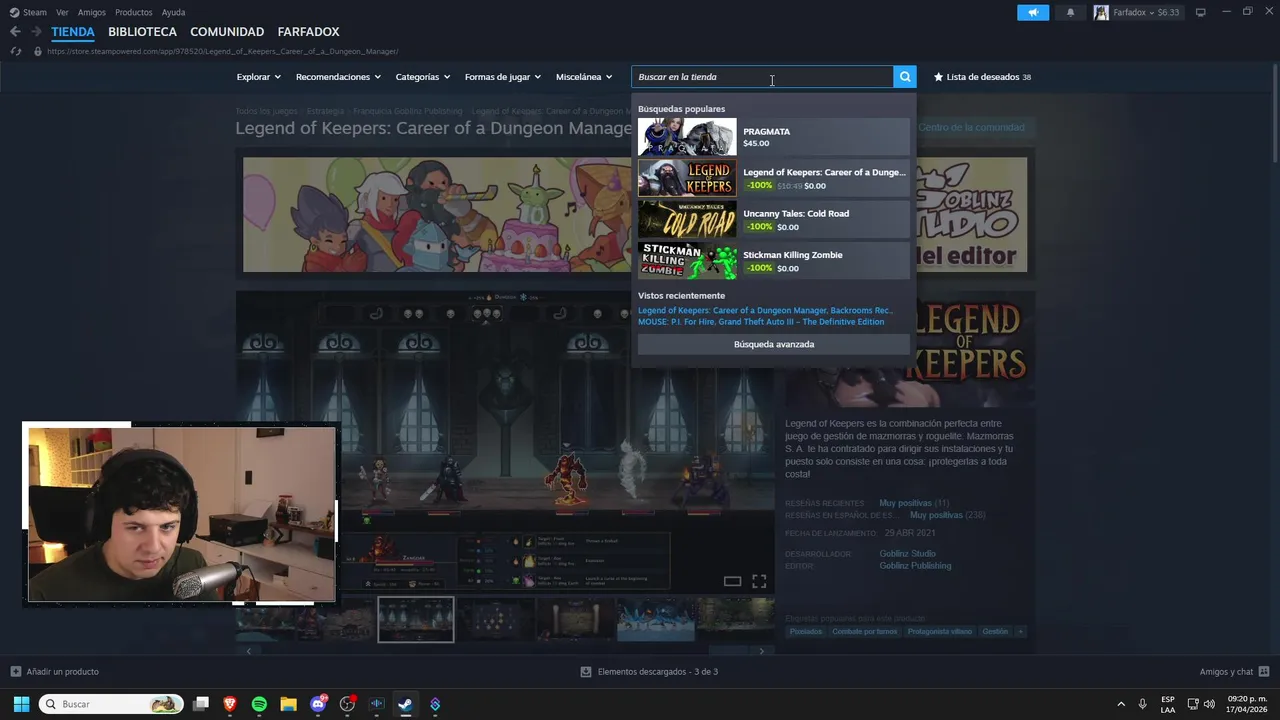Select Uncanny Tales: Cold Road suggestion
Screen dimensions: 1280x720
[x=774, y=219]
